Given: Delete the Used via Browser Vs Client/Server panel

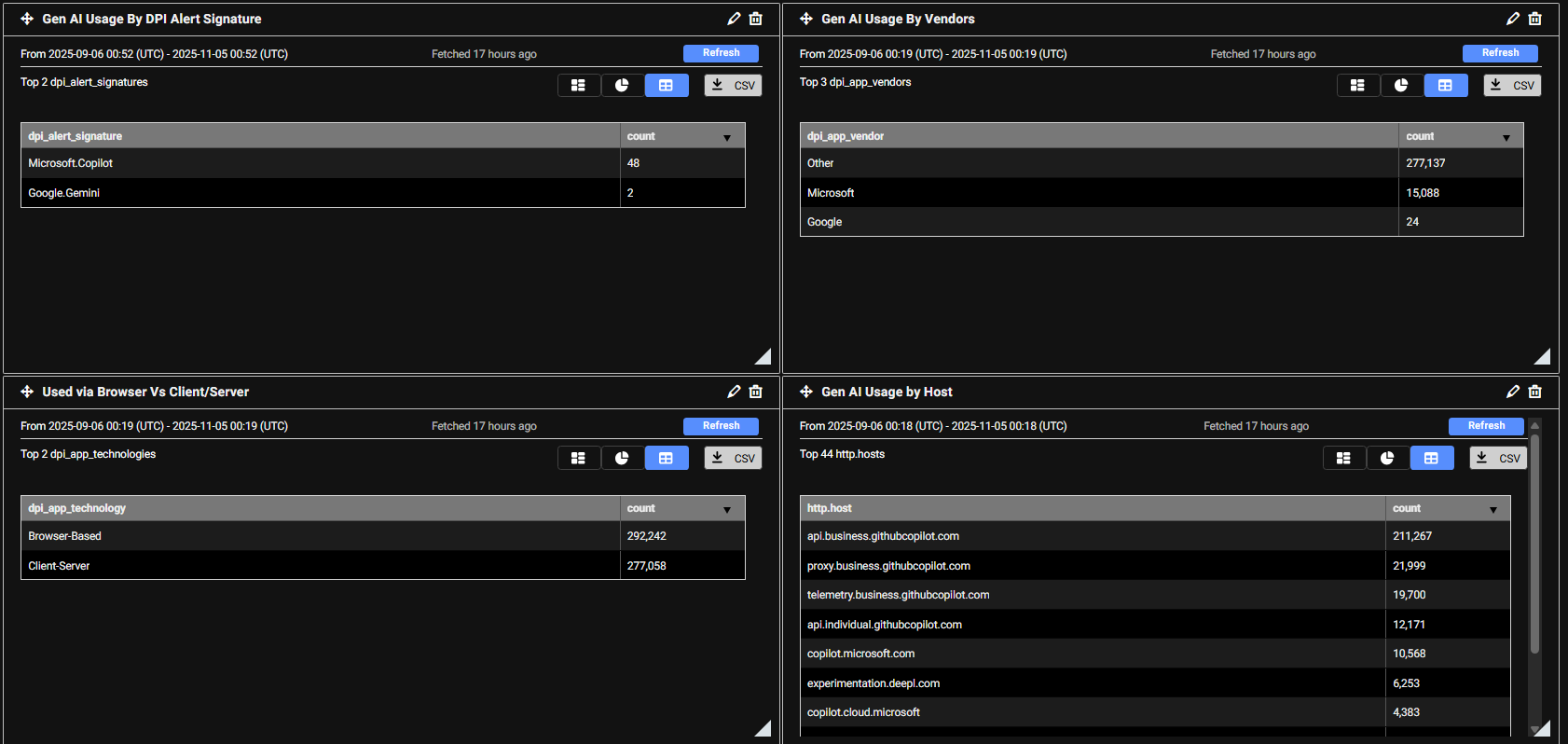Looking at the screenshot, I should (756, 392).
